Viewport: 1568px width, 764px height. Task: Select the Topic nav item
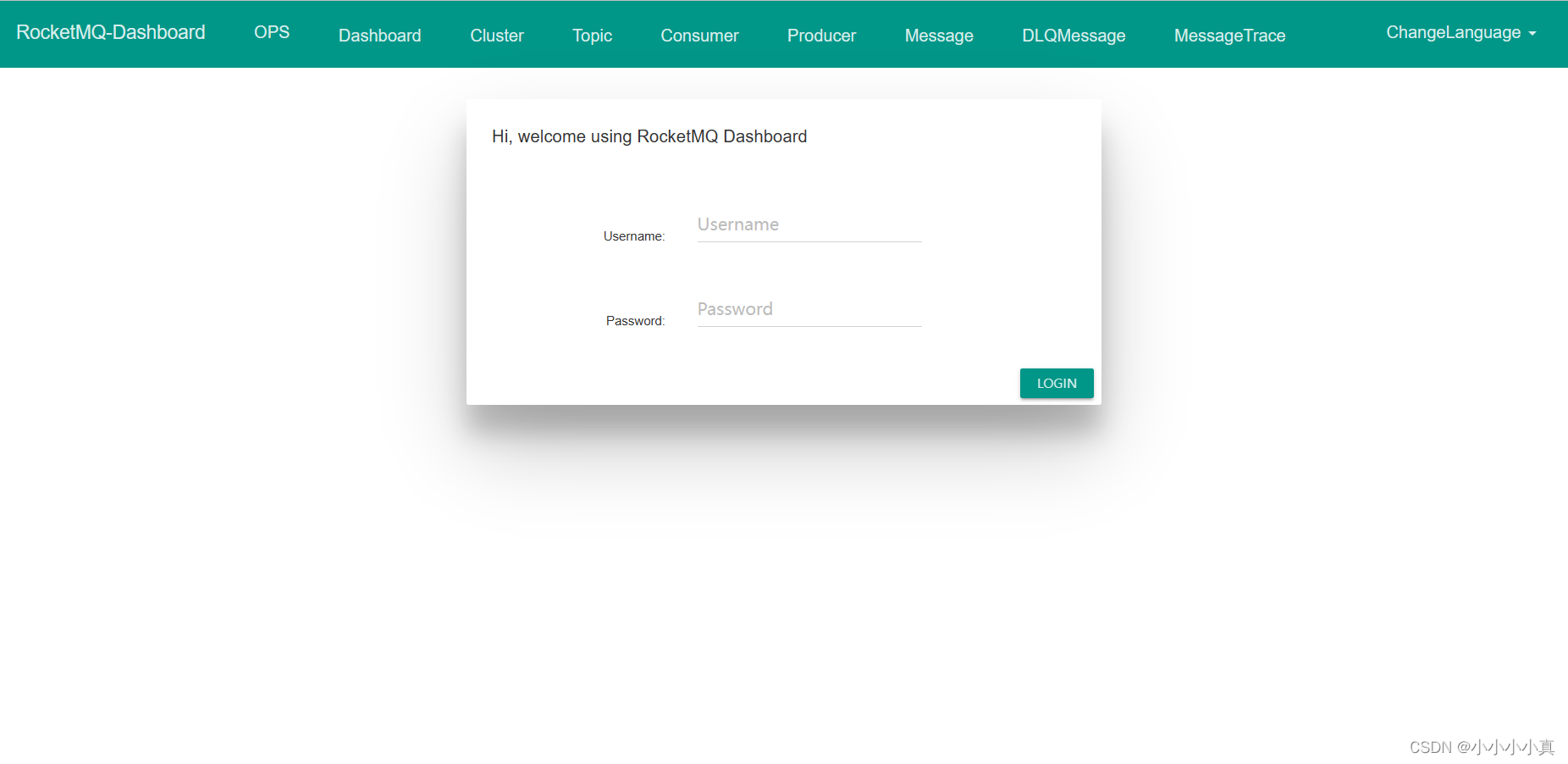coord(592,36)
